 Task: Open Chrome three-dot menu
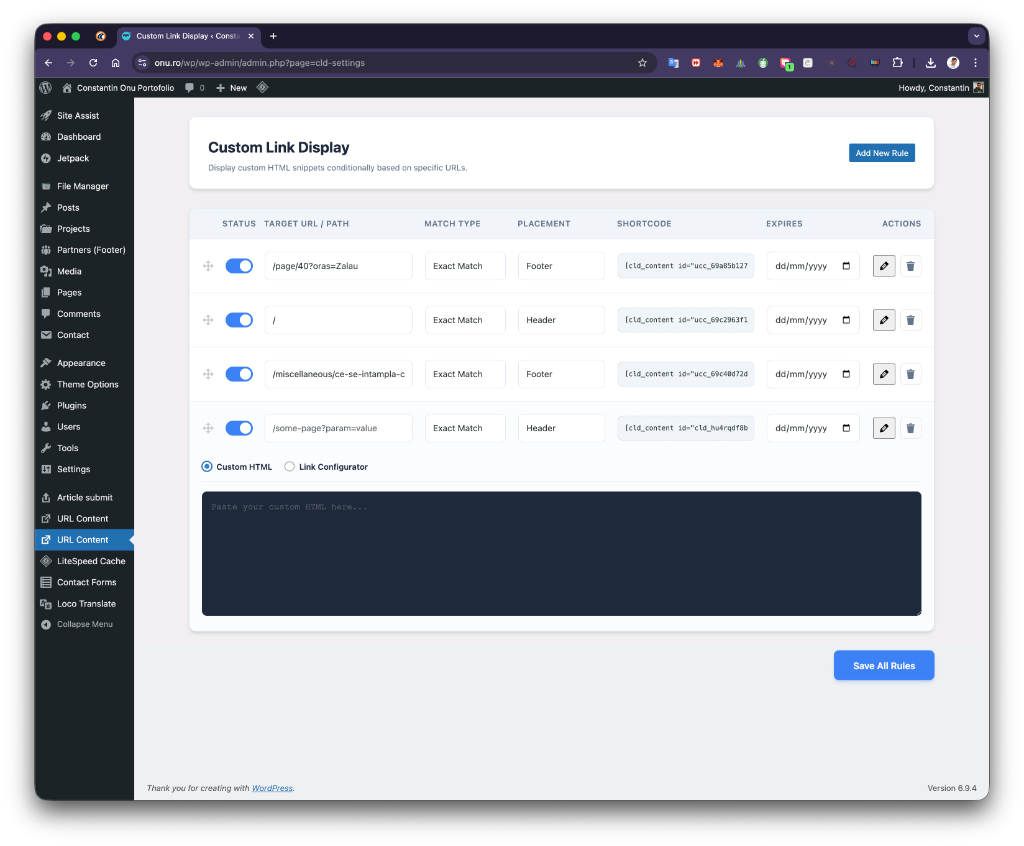[975, 63]
